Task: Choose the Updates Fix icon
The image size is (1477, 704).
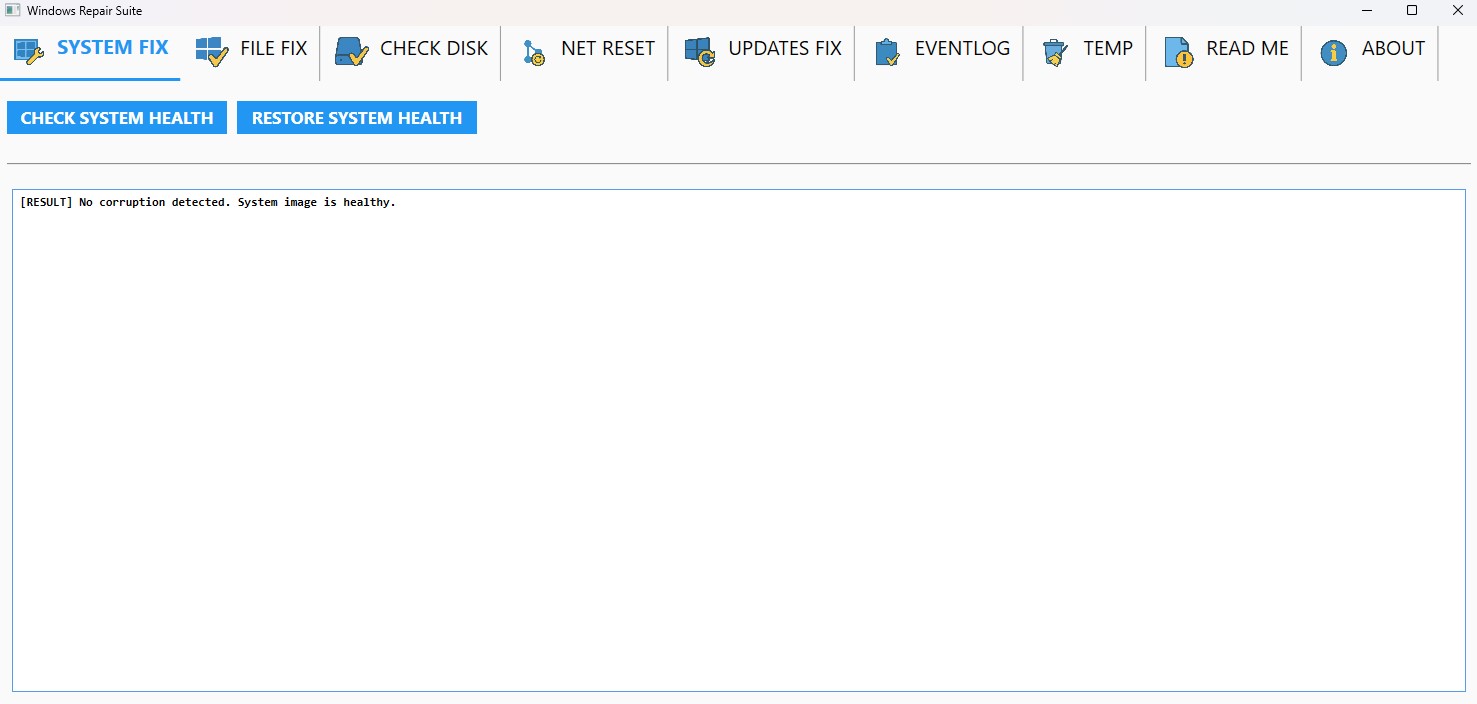Action: [x=700, y=51]
